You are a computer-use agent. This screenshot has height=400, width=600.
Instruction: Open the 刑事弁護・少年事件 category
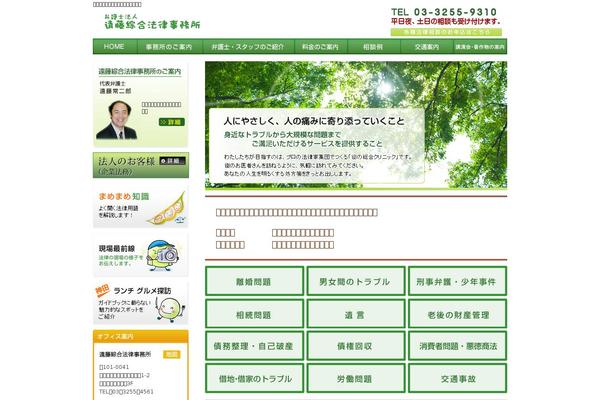(x=457, y=281)
